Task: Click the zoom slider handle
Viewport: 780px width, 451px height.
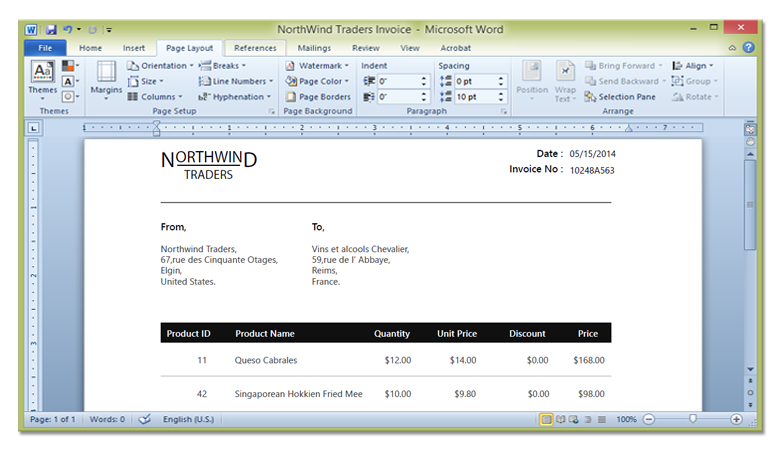Action: (x=692, y=419)
